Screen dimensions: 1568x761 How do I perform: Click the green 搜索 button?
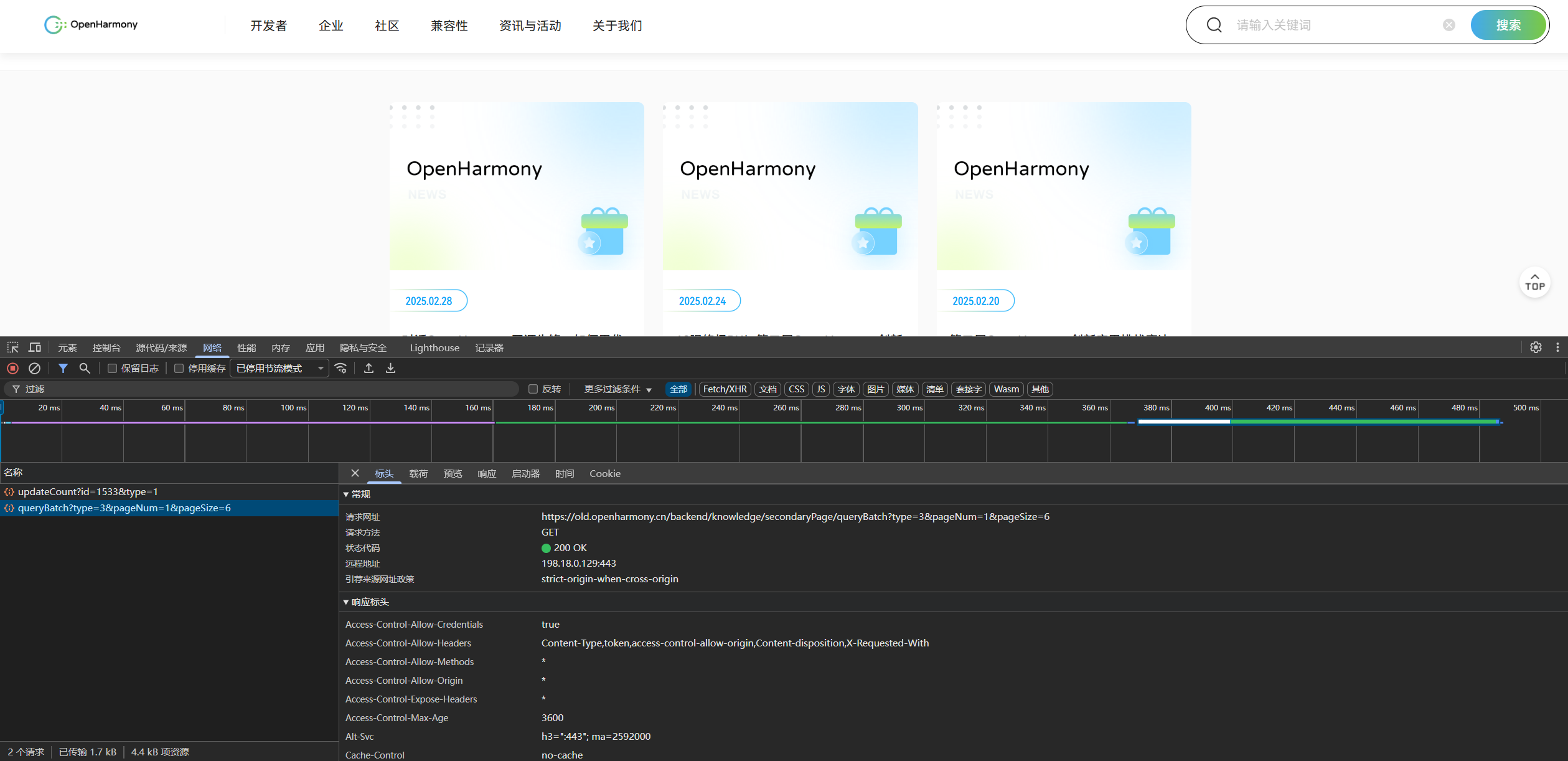point(1508,25)
